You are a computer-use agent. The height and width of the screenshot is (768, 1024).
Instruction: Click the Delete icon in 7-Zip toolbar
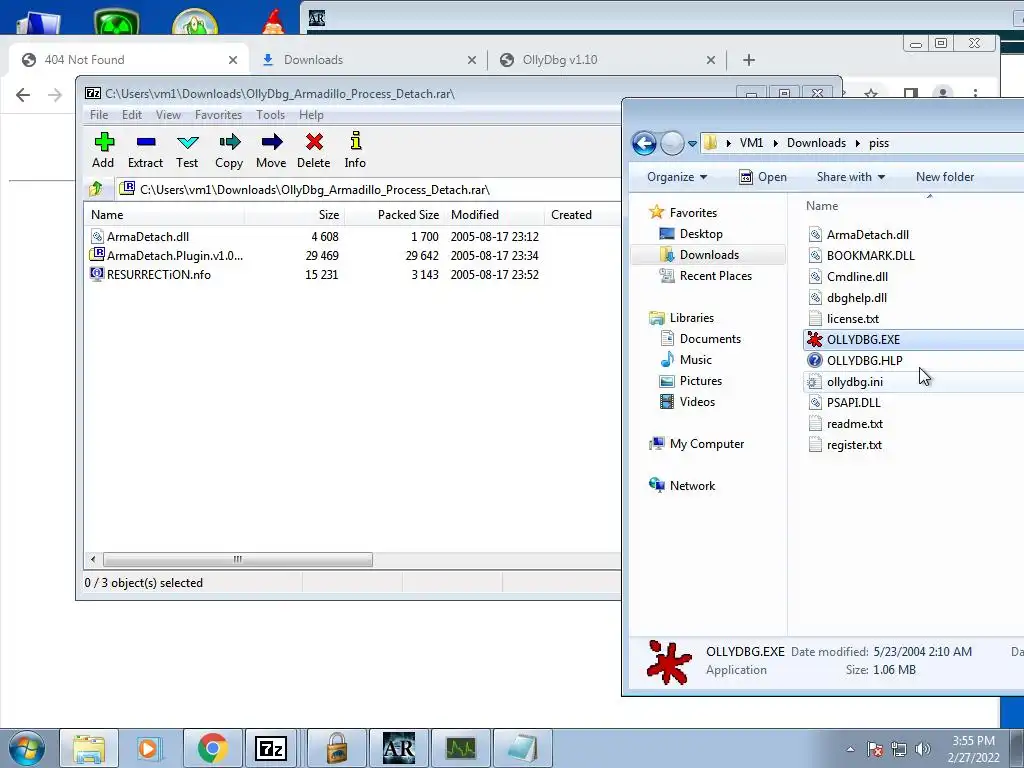314,142
